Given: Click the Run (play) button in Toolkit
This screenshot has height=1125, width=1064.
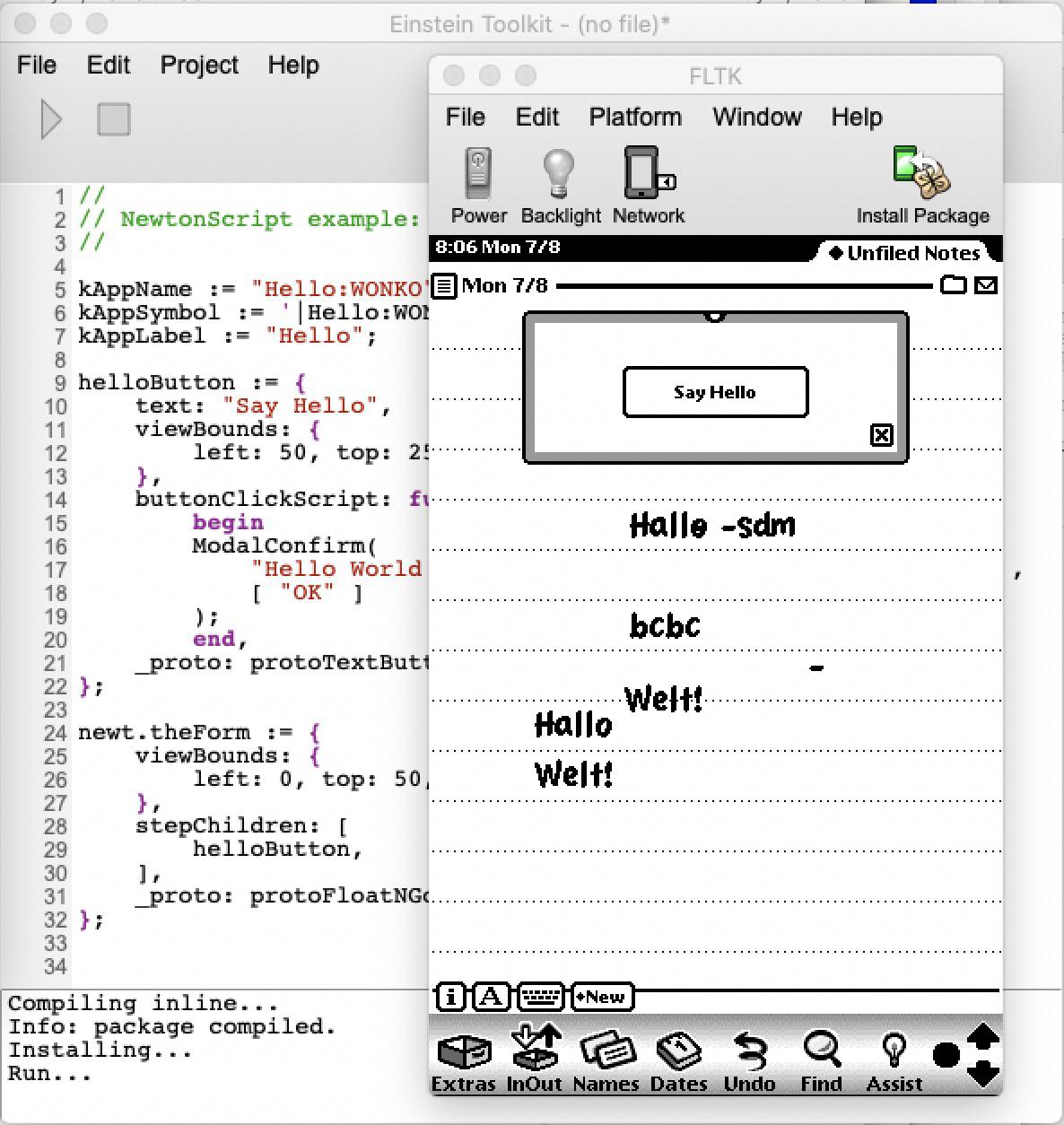Looking at the screenshot, I should point(51,119).
